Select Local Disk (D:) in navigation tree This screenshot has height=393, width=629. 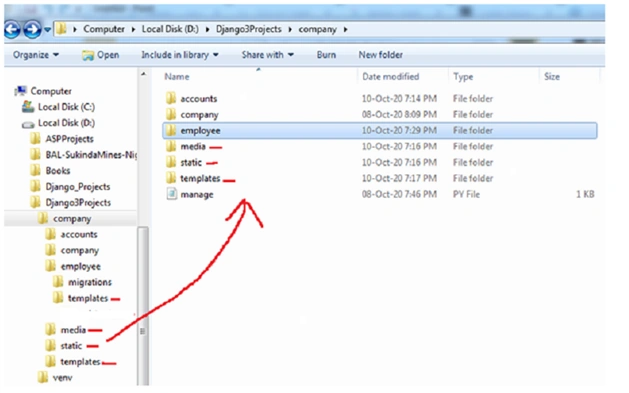pos(66,123)
